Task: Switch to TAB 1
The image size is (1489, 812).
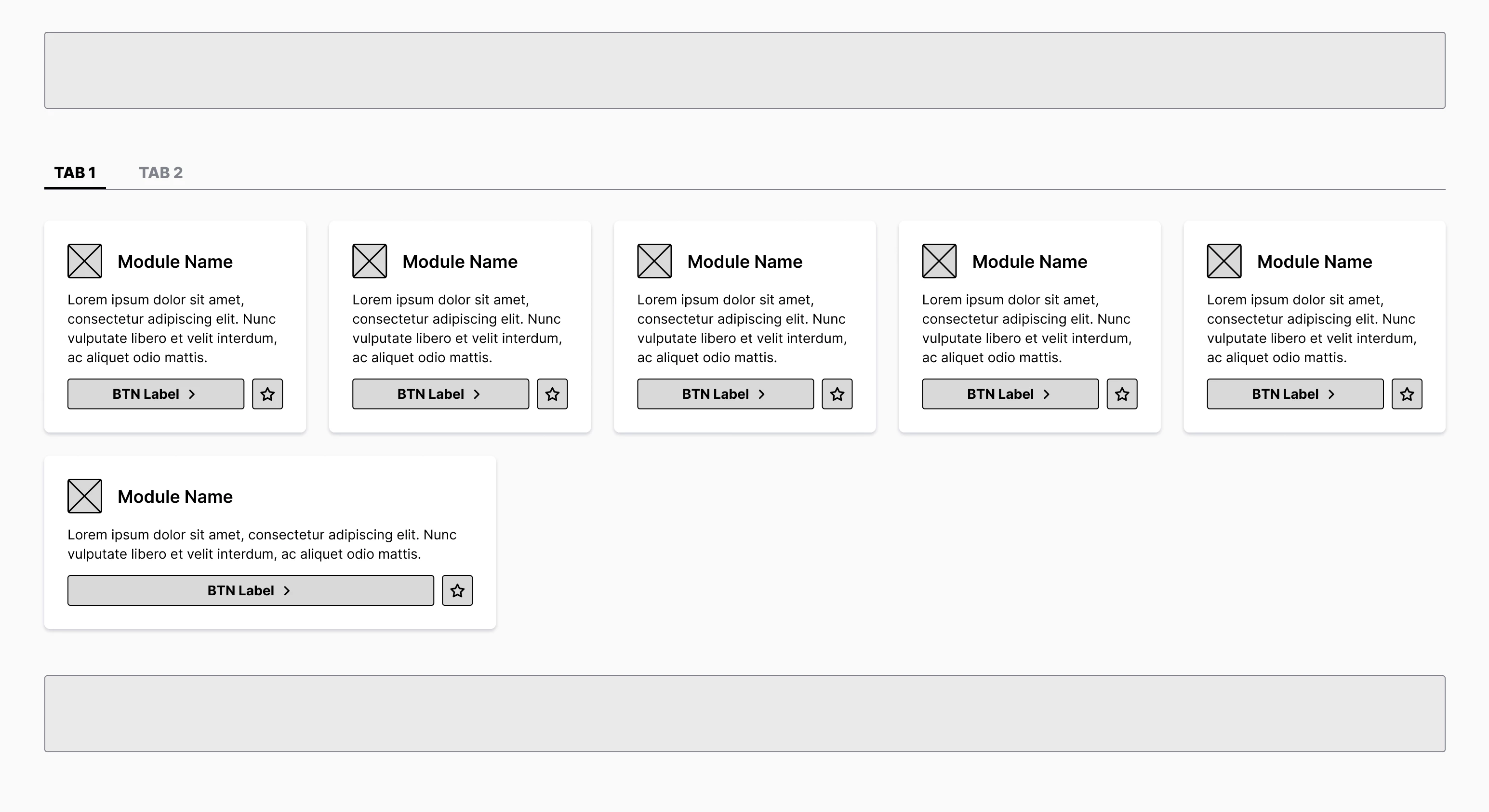Action: (x=75, y=173)
